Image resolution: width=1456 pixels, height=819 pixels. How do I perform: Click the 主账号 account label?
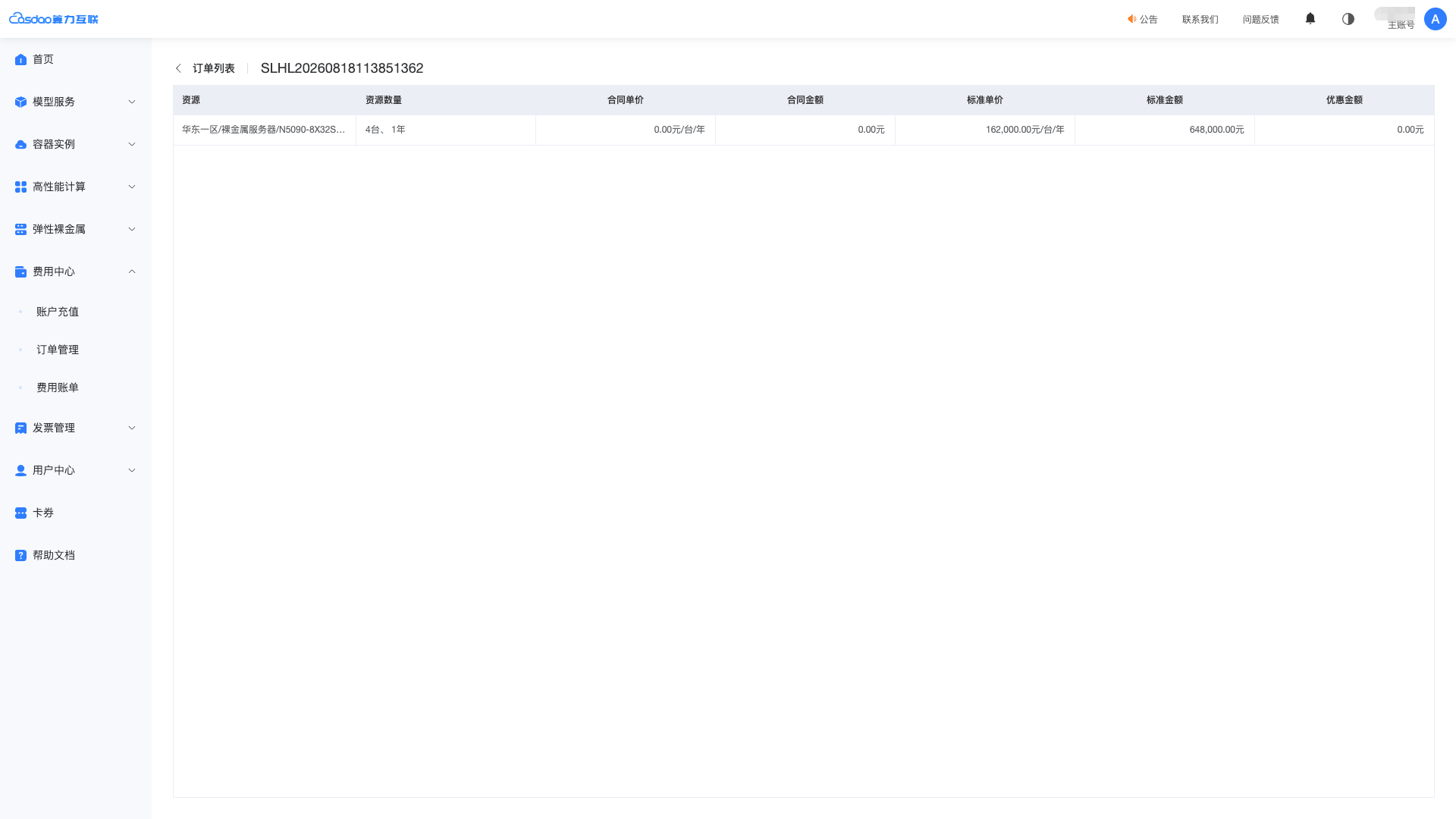tap(1401, 25)
